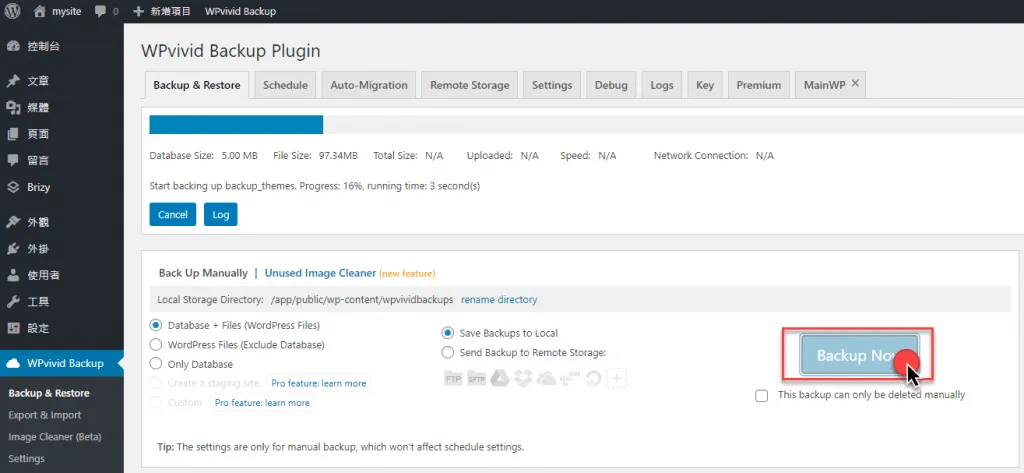Click Custom 'Pro feature: learn more' link
The image size is (1024, 473).
pos(262,402)
